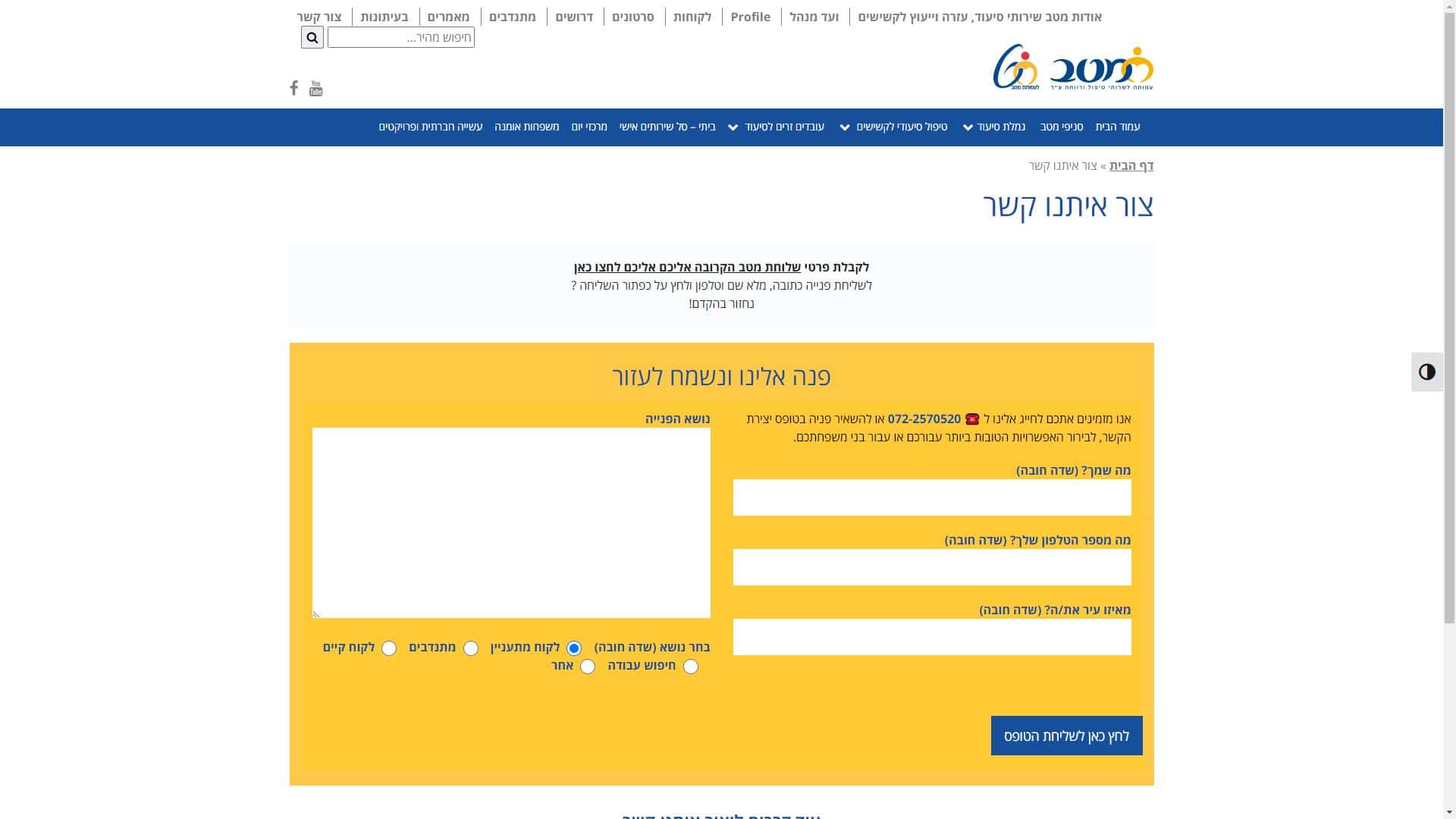This screenshot has width=1456, height=819.
Task: Click the Matav logo in header
Action: pos(1101,69)
